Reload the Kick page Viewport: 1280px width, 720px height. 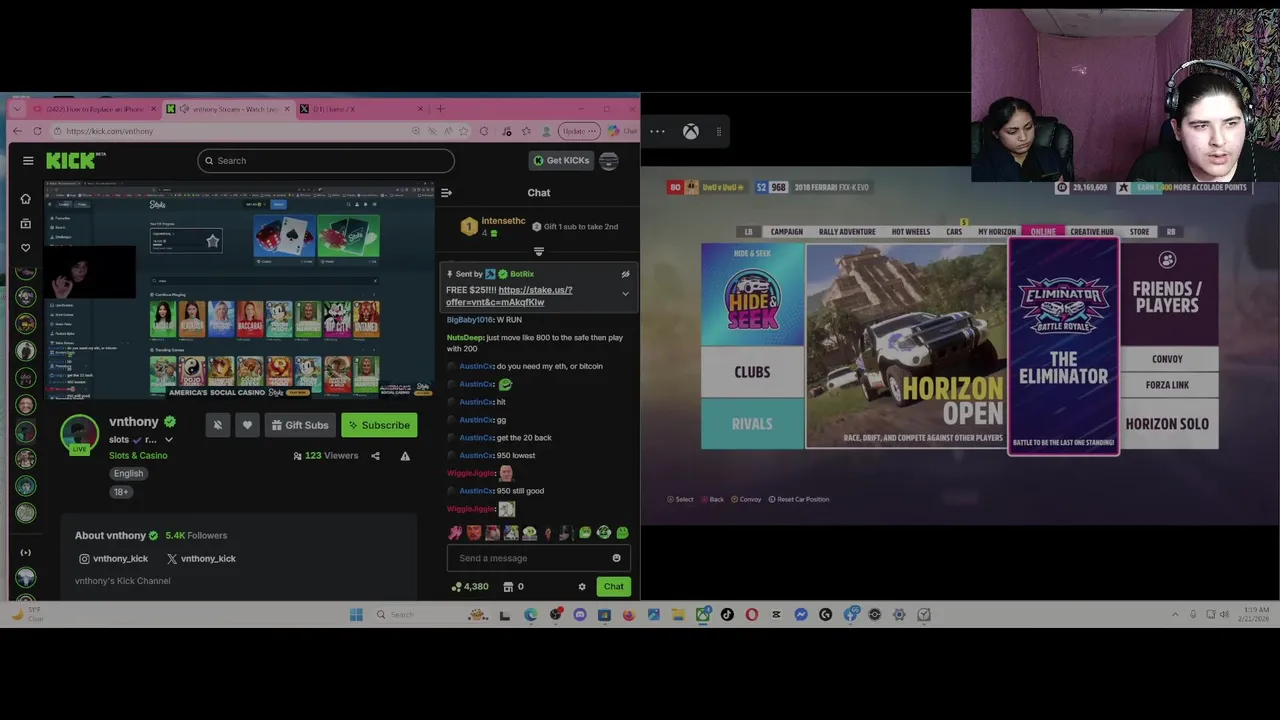[37, 131]
